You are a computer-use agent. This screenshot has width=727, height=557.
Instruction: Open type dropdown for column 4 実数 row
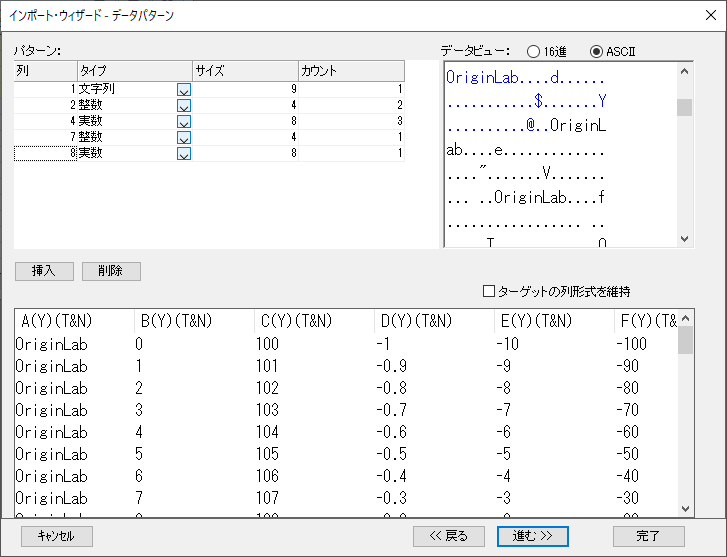[183, 121]
